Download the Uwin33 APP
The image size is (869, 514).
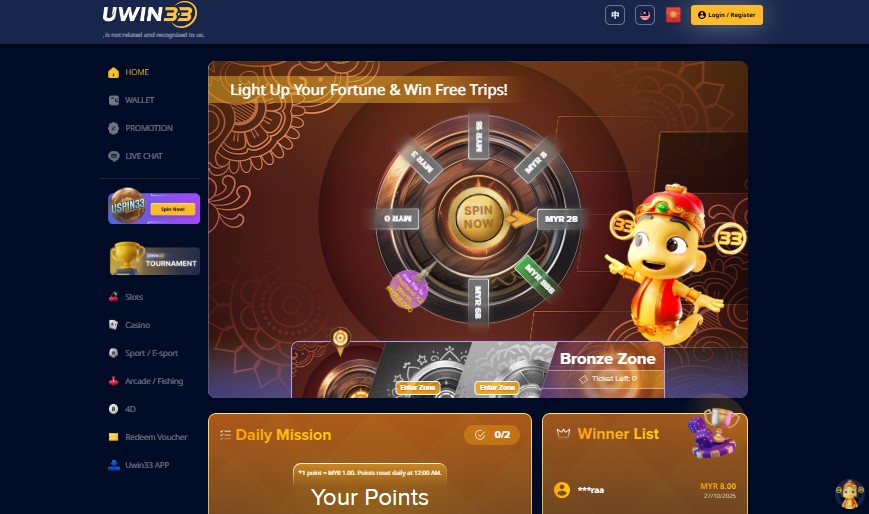click(139, 465)
